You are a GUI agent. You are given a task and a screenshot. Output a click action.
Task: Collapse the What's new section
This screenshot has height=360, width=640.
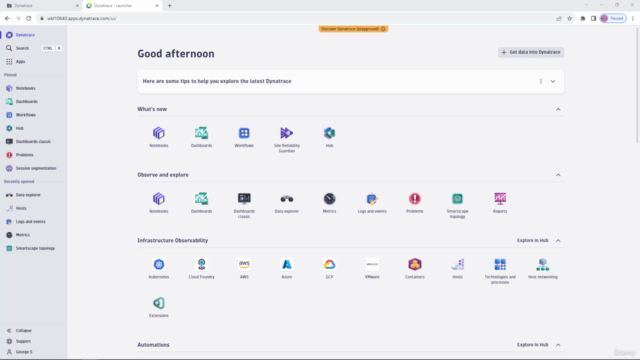point(558,109)
